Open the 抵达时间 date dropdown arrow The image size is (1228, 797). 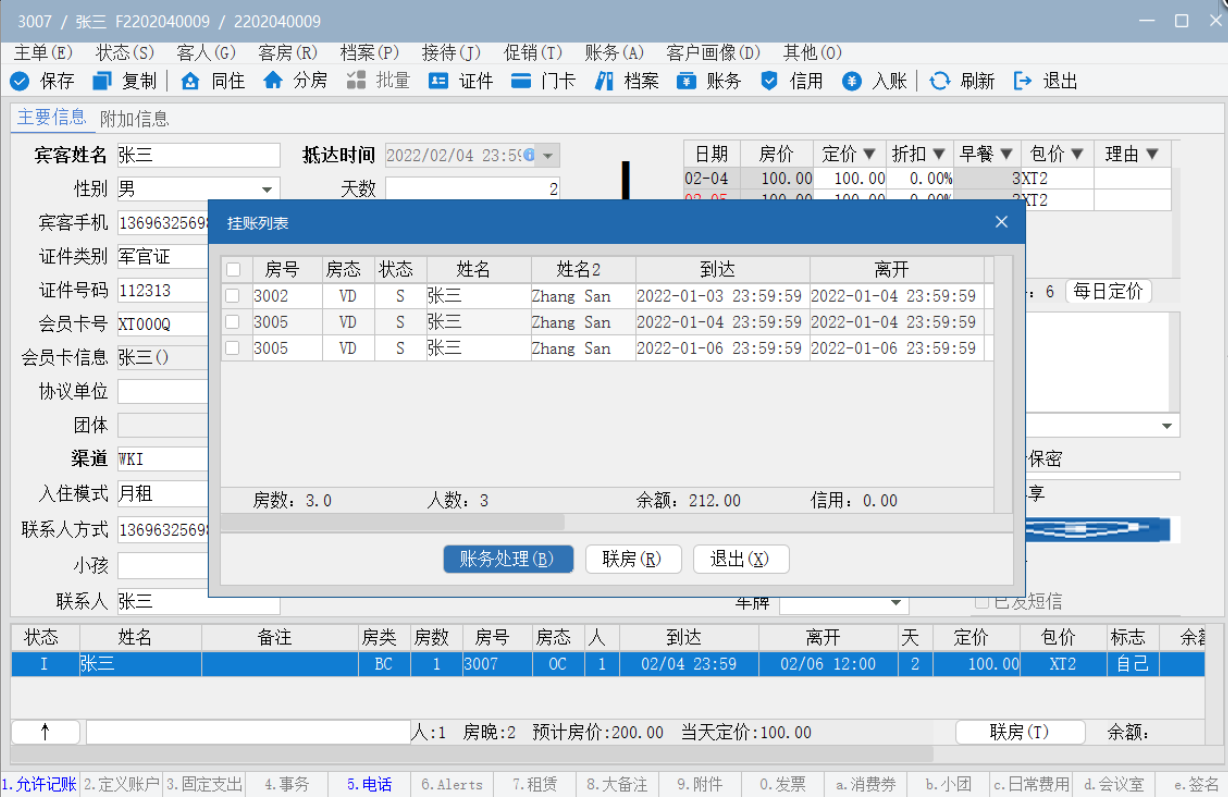coord(548,156)
